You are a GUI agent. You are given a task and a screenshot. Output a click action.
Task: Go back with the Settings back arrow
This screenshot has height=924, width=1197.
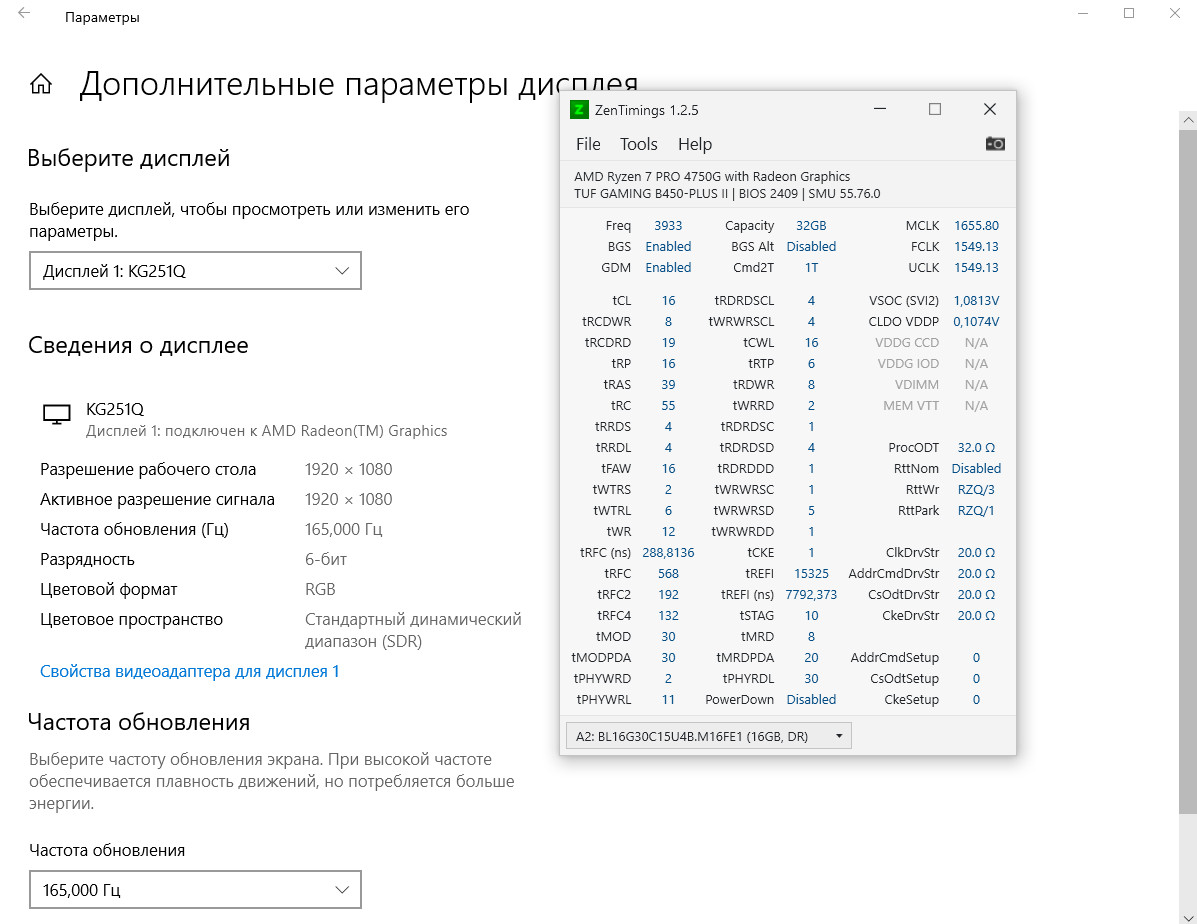coord(24,13)
